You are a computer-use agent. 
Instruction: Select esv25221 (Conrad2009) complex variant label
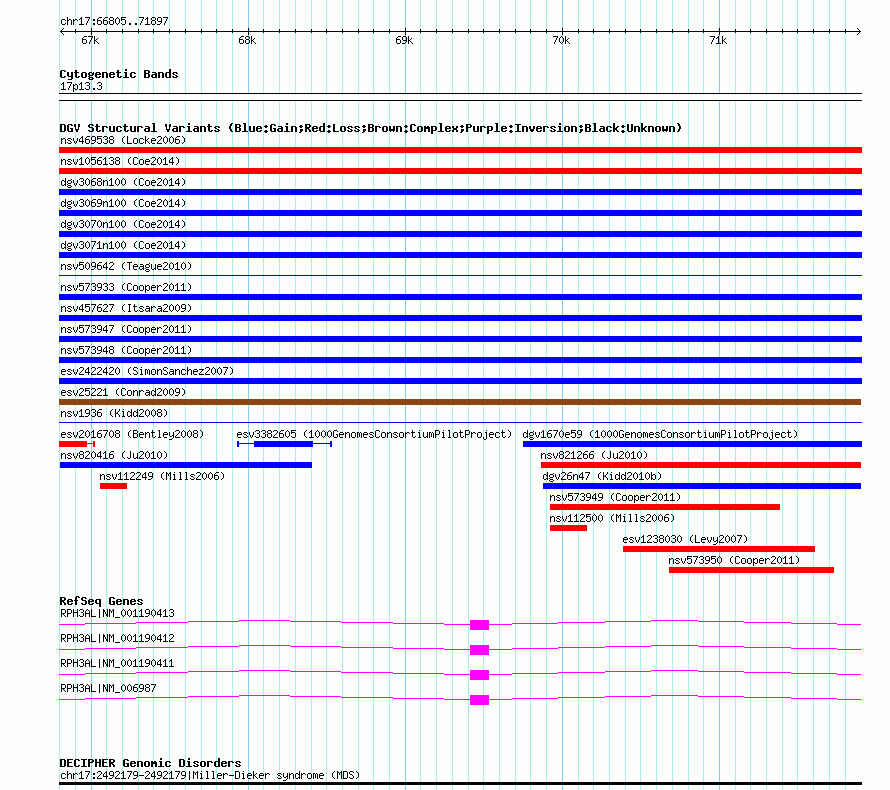coord(123,392)
